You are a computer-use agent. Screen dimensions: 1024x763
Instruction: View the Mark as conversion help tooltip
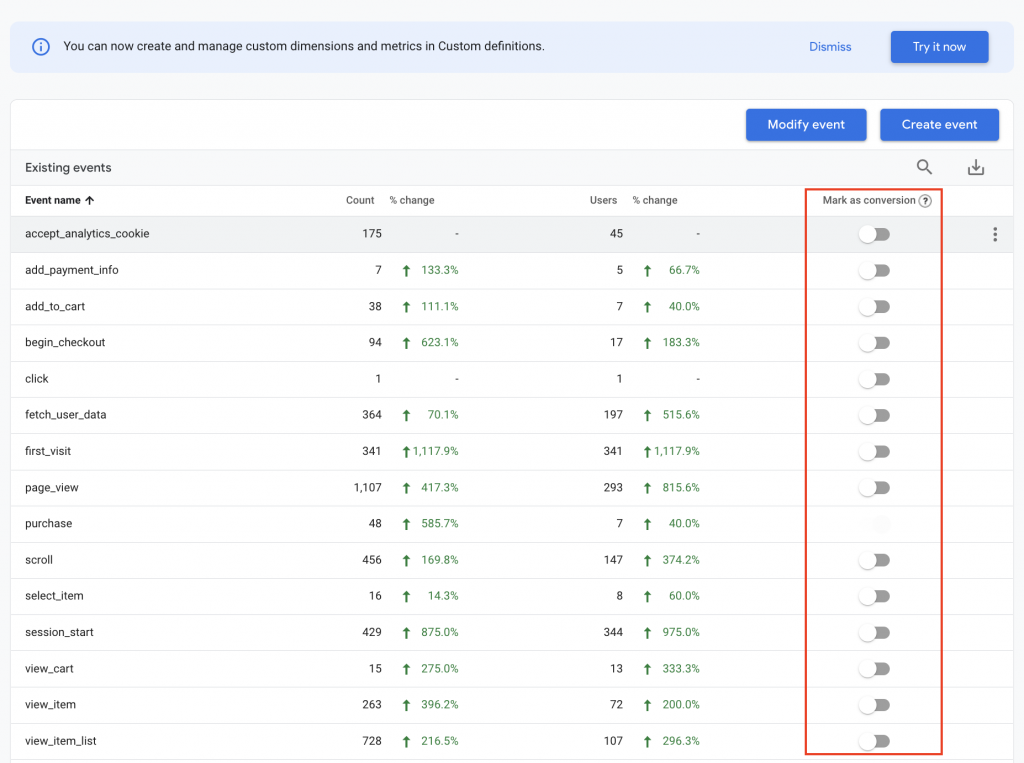tap(924, 200)
